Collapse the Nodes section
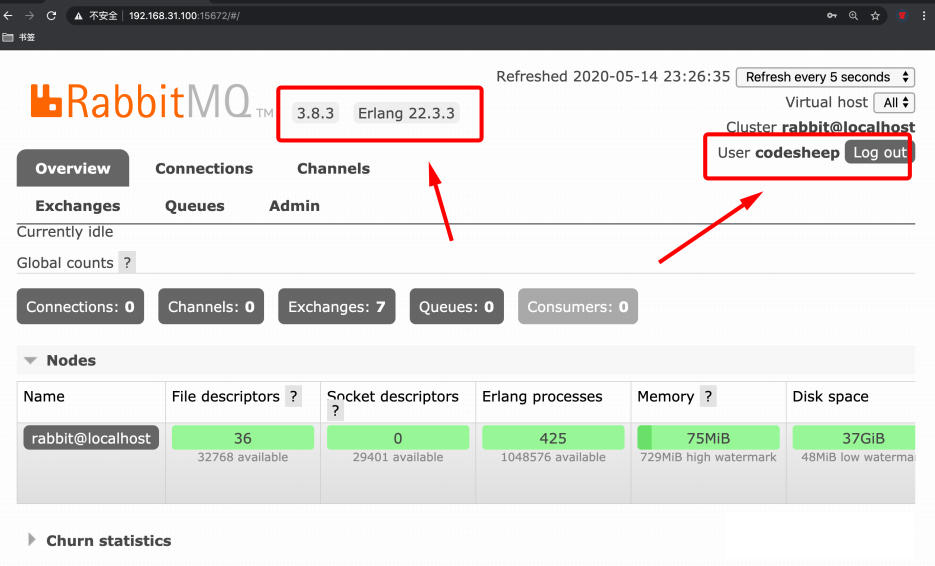This screenshot has width=935, height=566. [x=31, y=360]
